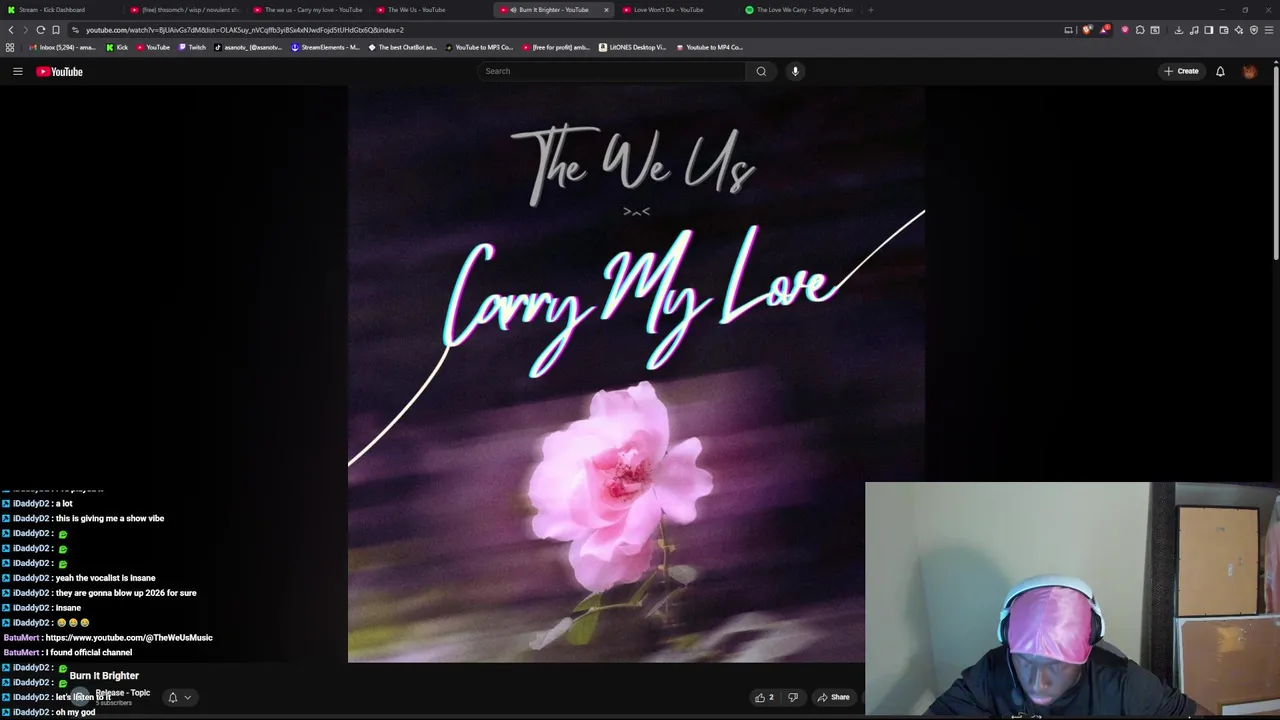Click the Burn It Brighter video title
This screenshot has height=720, width=1280.
point(104,676)
